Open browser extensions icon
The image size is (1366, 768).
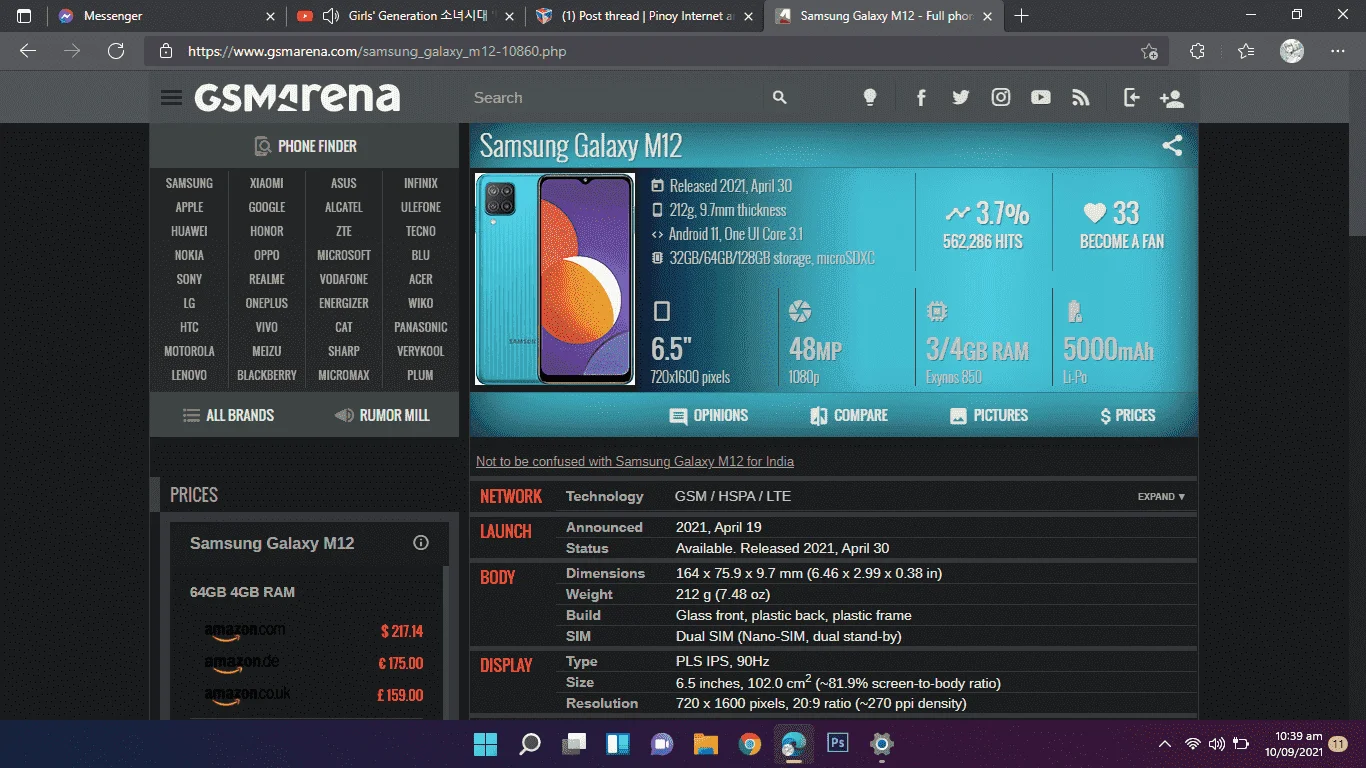pos(1197,51)
